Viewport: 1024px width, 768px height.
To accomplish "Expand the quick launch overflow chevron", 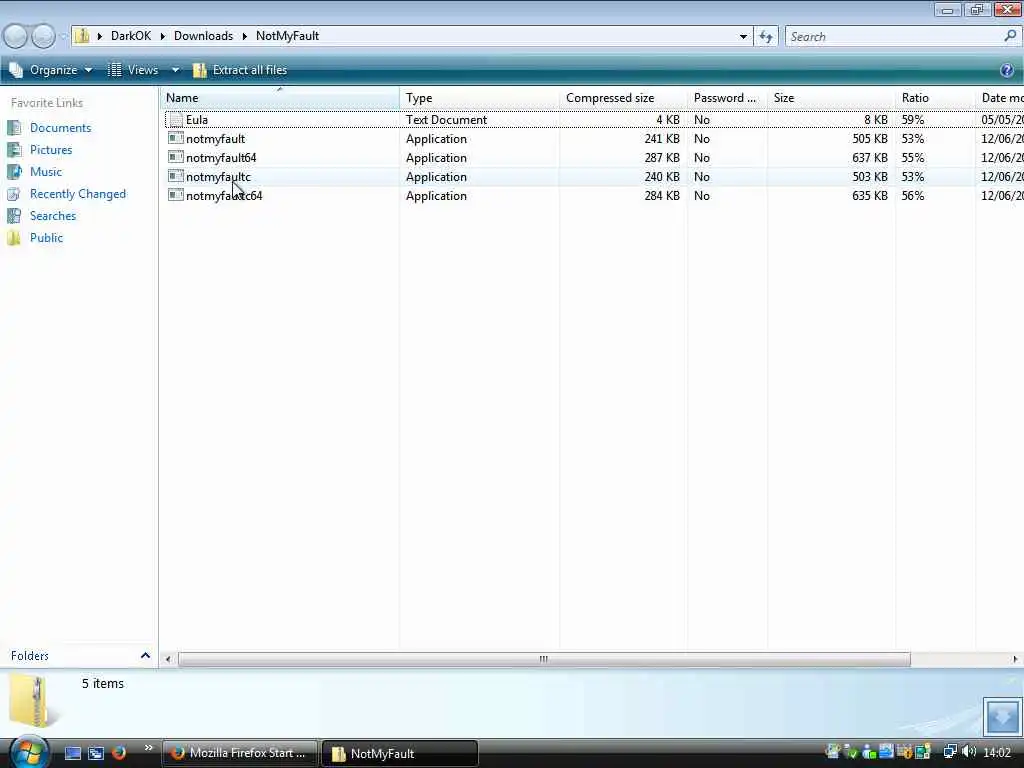I will point(148,748).
